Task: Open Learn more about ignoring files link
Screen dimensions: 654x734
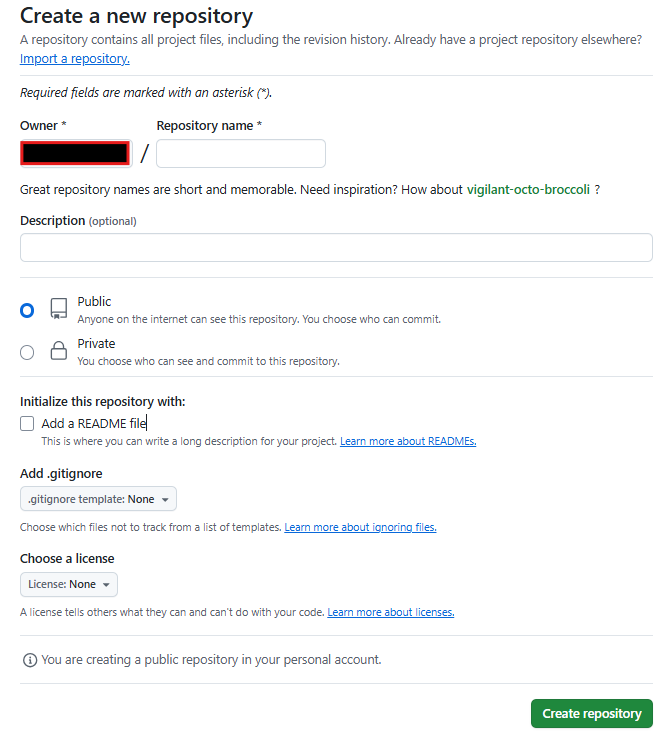Action: 360,528
